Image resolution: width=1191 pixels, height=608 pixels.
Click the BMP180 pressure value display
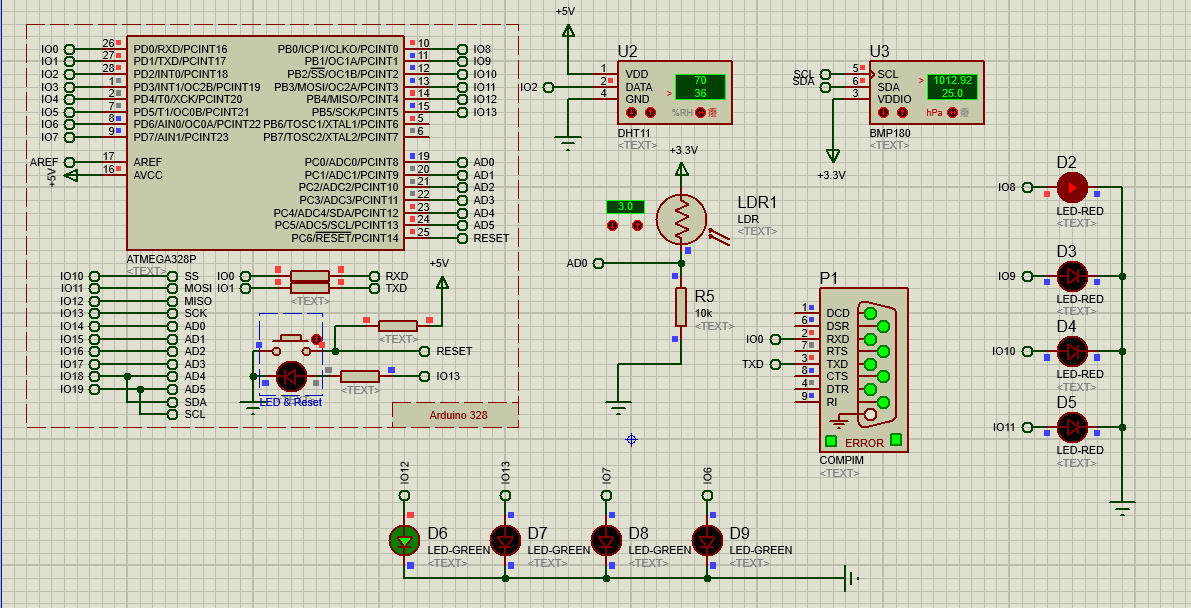tap(951, 86)
